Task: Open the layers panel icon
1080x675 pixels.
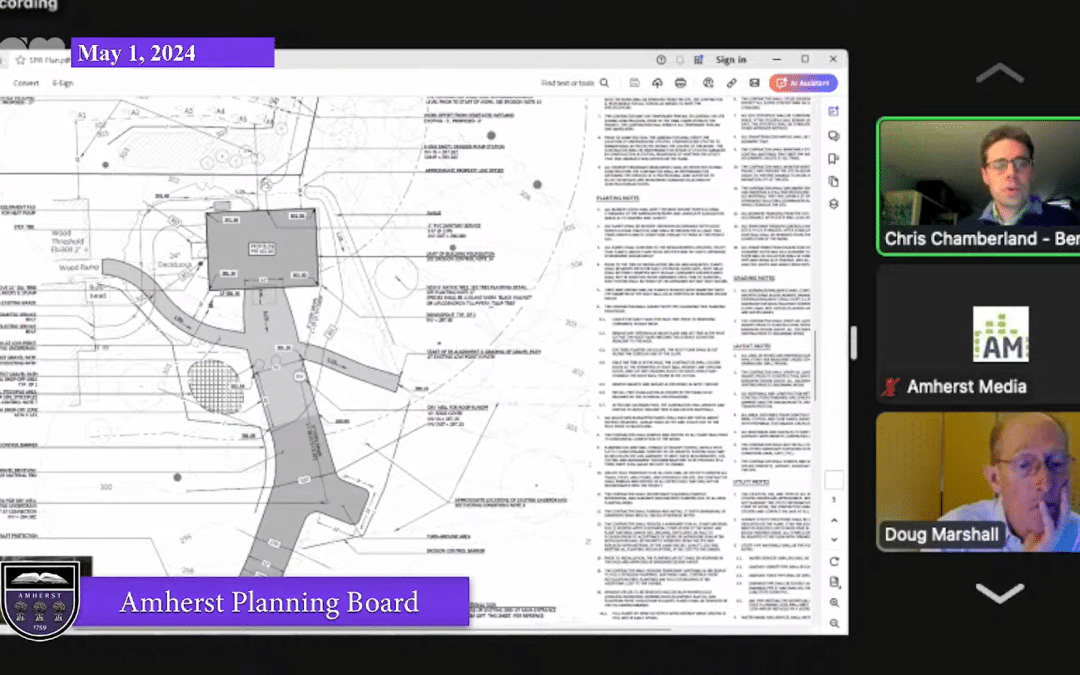Action: pyautogui.click(x=833, y=204)
